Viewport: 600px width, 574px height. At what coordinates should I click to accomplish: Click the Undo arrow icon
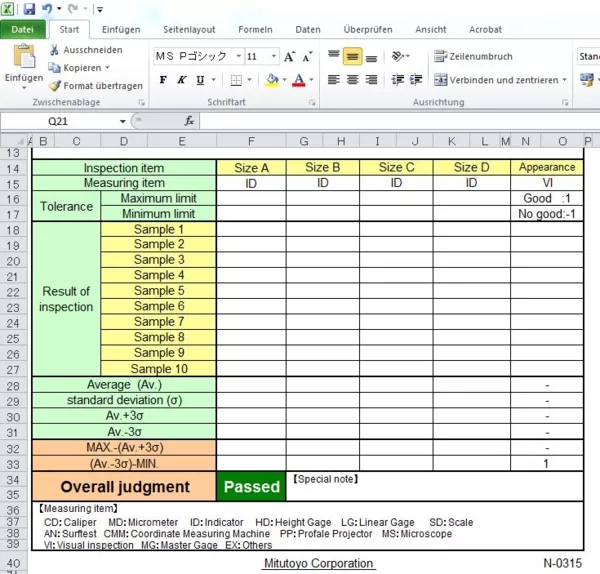click(x=49, y=8)
